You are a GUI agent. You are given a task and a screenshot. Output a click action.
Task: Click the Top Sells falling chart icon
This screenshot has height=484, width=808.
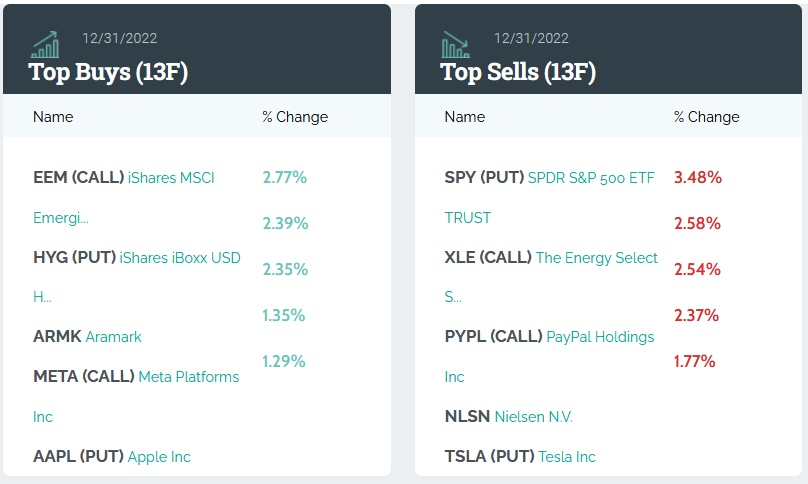pyautogui.click(x=456, y=44)
